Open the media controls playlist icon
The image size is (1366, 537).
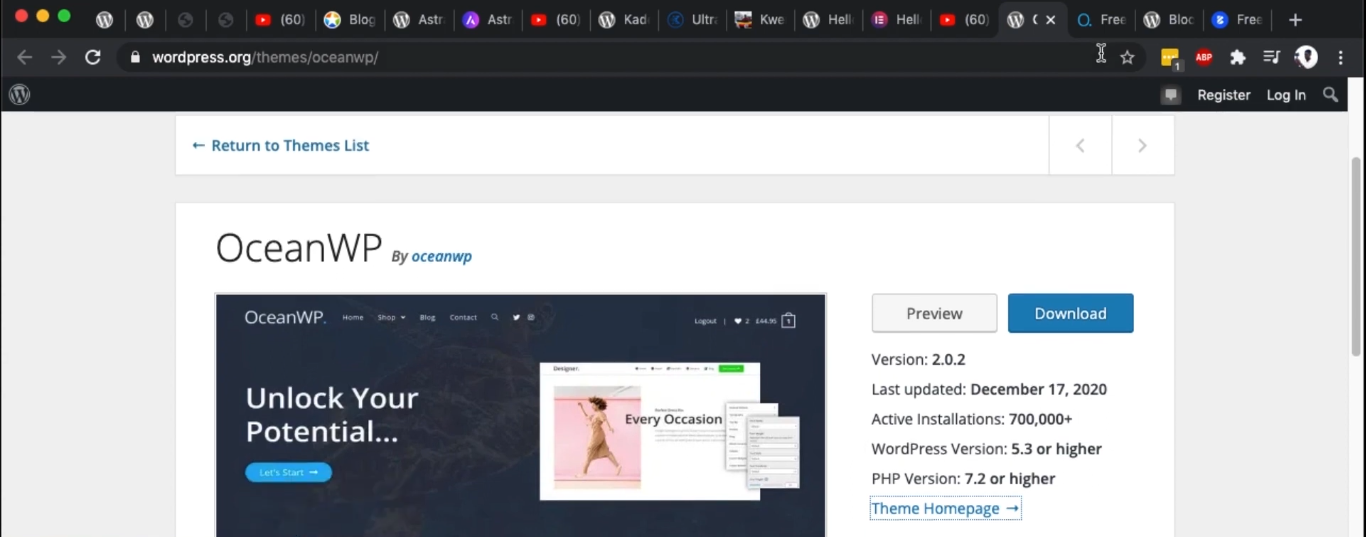click(x=1271, y=57)
